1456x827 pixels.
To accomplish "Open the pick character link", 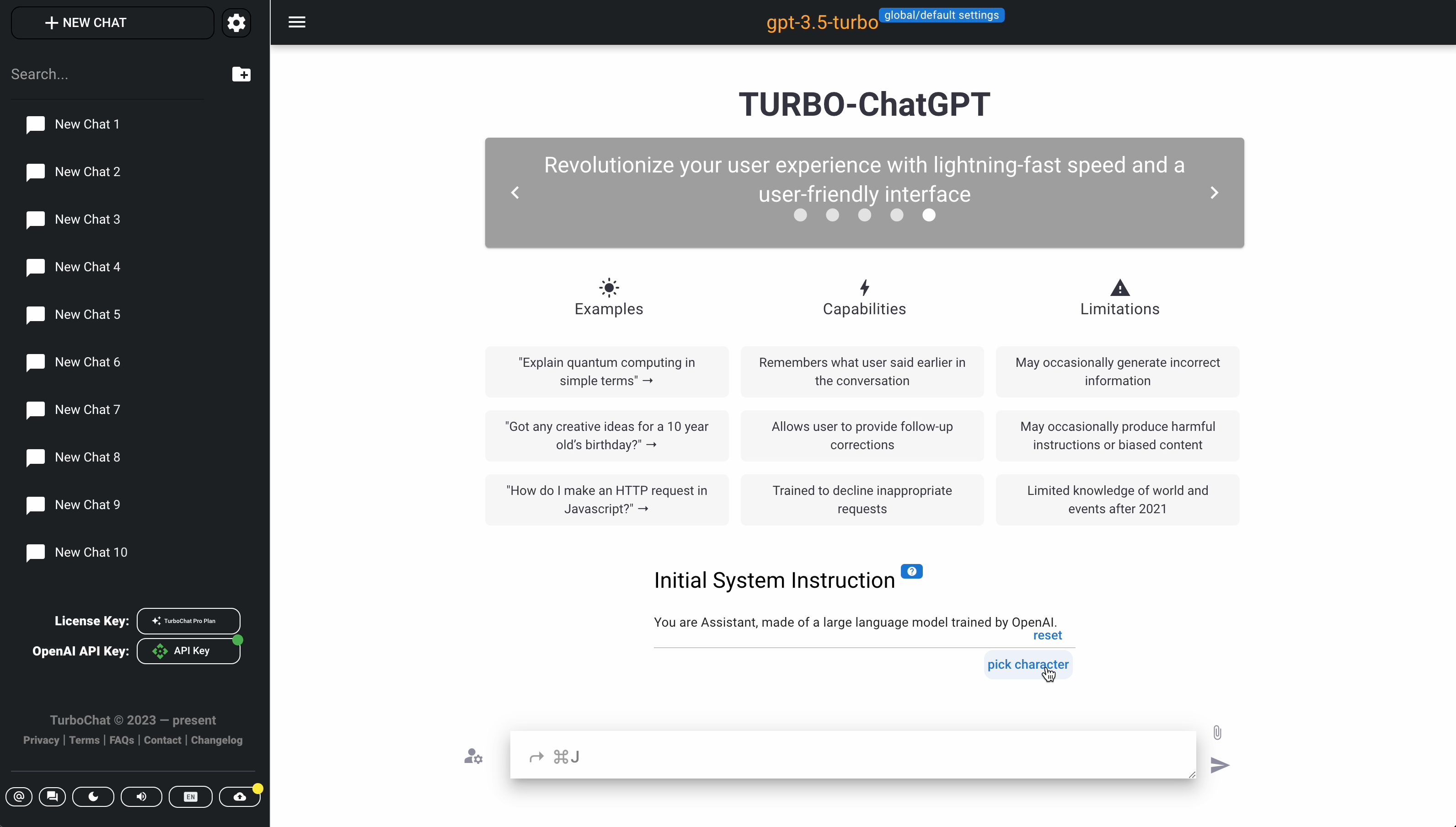I will coord(1027,664).
